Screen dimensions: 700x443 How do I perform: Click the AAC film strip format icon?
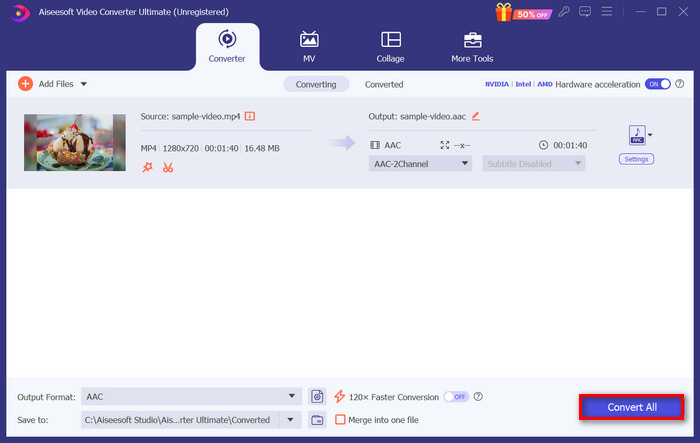point(375,145)
